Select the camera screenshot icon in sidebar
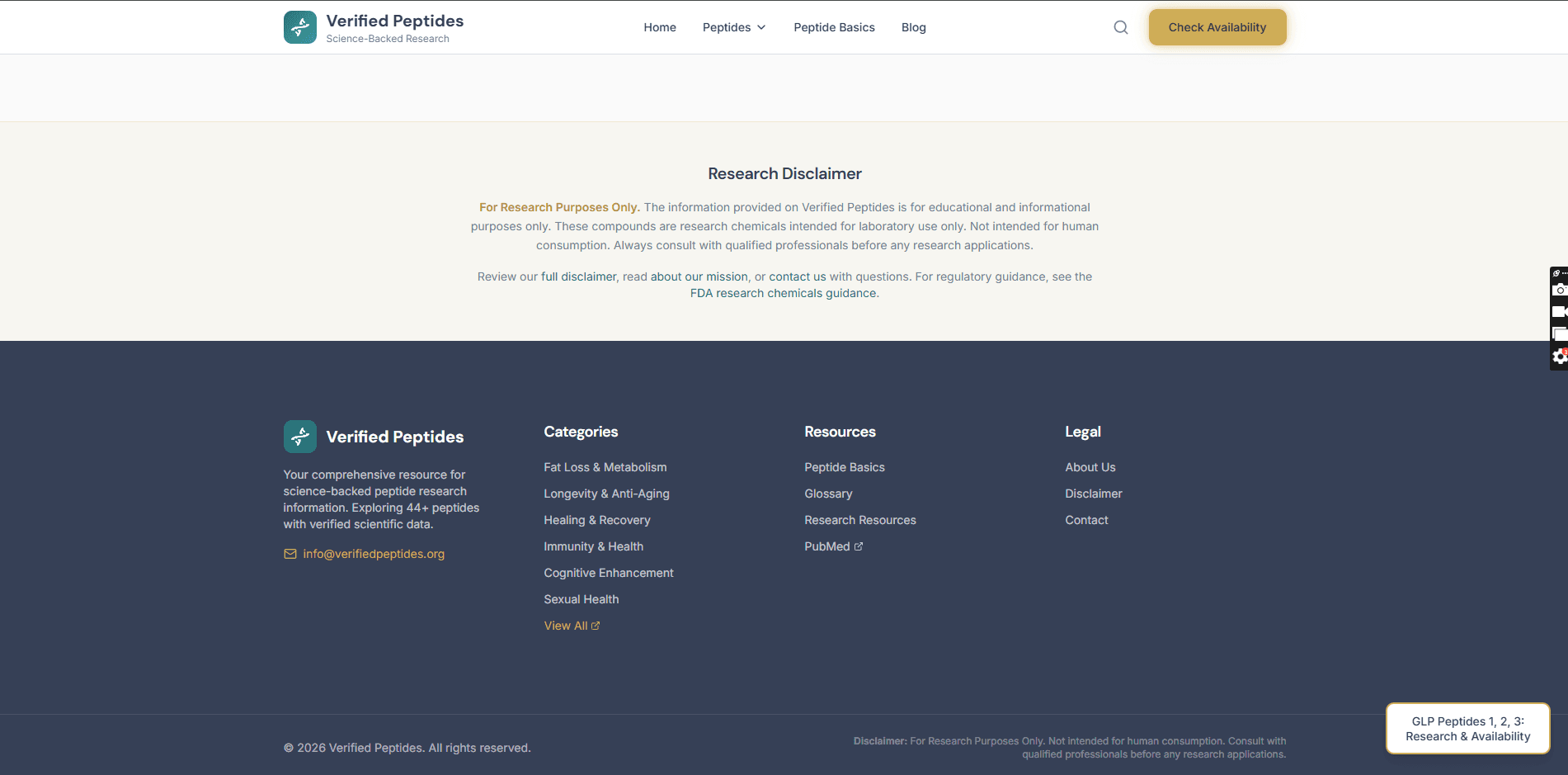The width and height of the screenshot is (1568, 775). [x=1560, y=289]
